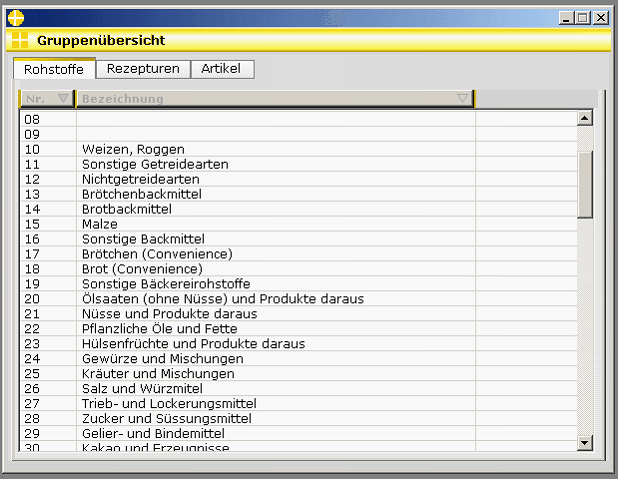Select the row 'Brot (Convenience)'
This screenshot has height=480, width=619.
(299, 269)
